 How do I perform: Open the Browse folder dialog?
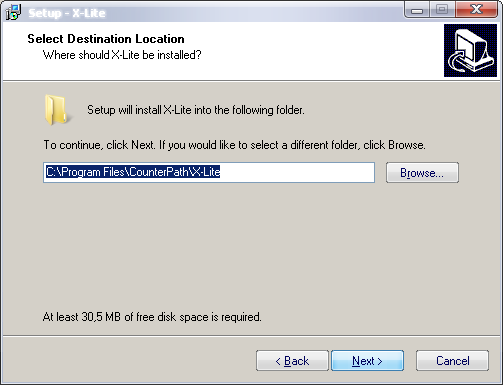tap(422, 173)
